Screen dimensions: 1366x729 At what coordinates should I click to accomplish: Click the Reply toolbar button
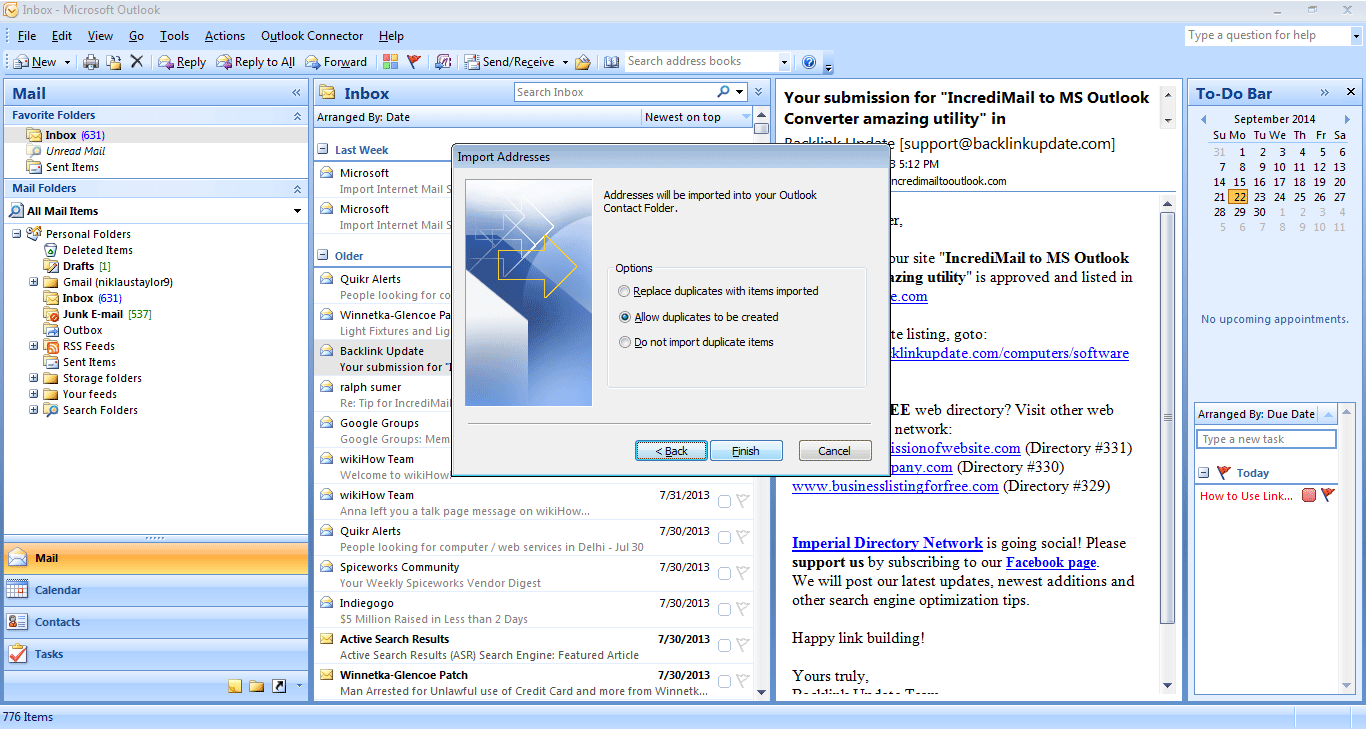182,62
